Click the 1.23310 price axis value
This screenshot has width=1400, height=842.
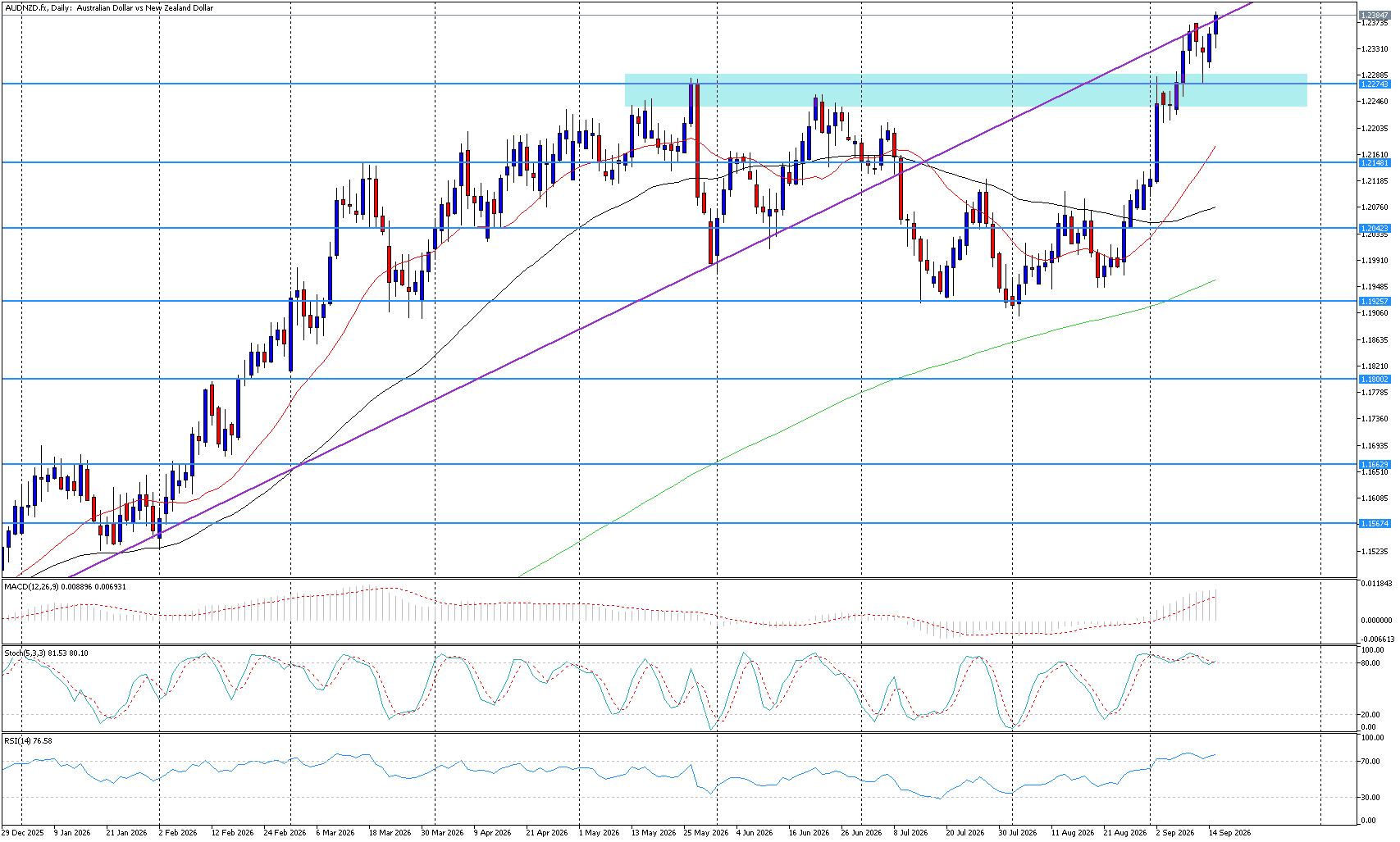tap(1375, 49)
